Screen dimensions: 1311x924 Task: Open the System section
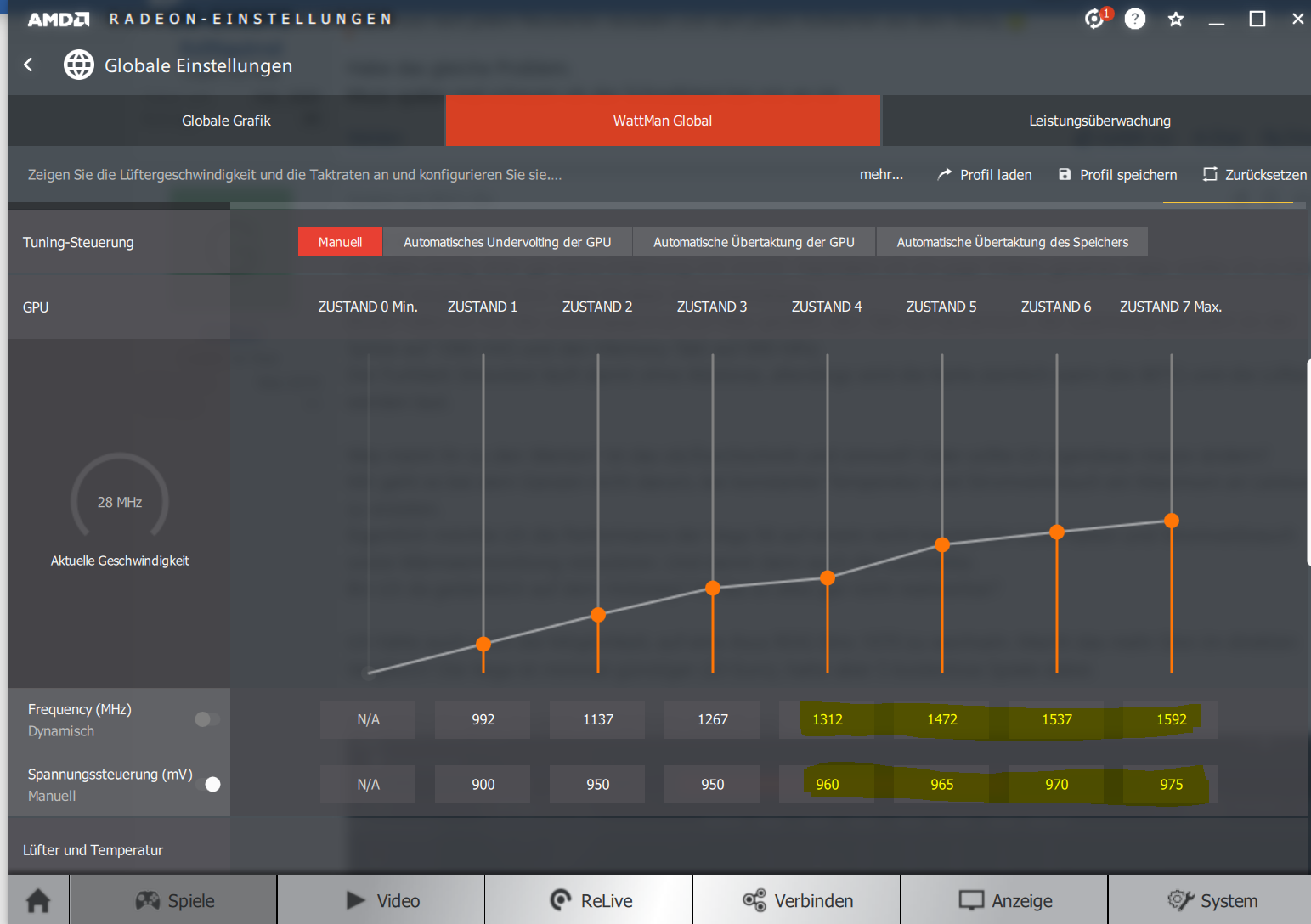pyautogui.click(x=1211, y=900)
